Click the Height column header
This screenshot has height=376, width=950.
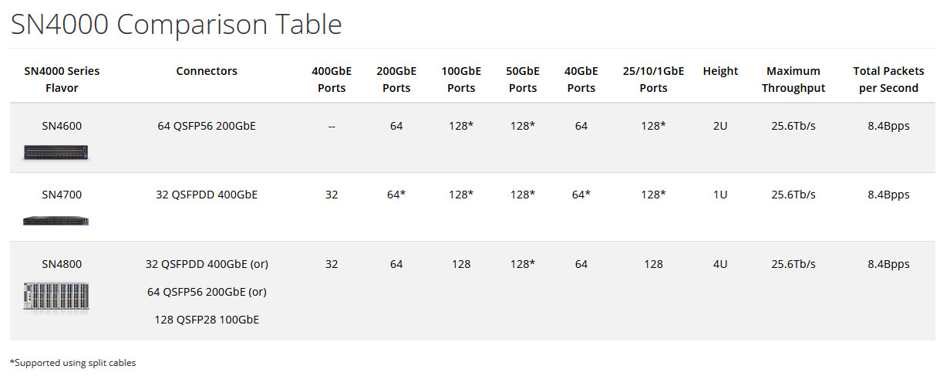pos(720,71)
